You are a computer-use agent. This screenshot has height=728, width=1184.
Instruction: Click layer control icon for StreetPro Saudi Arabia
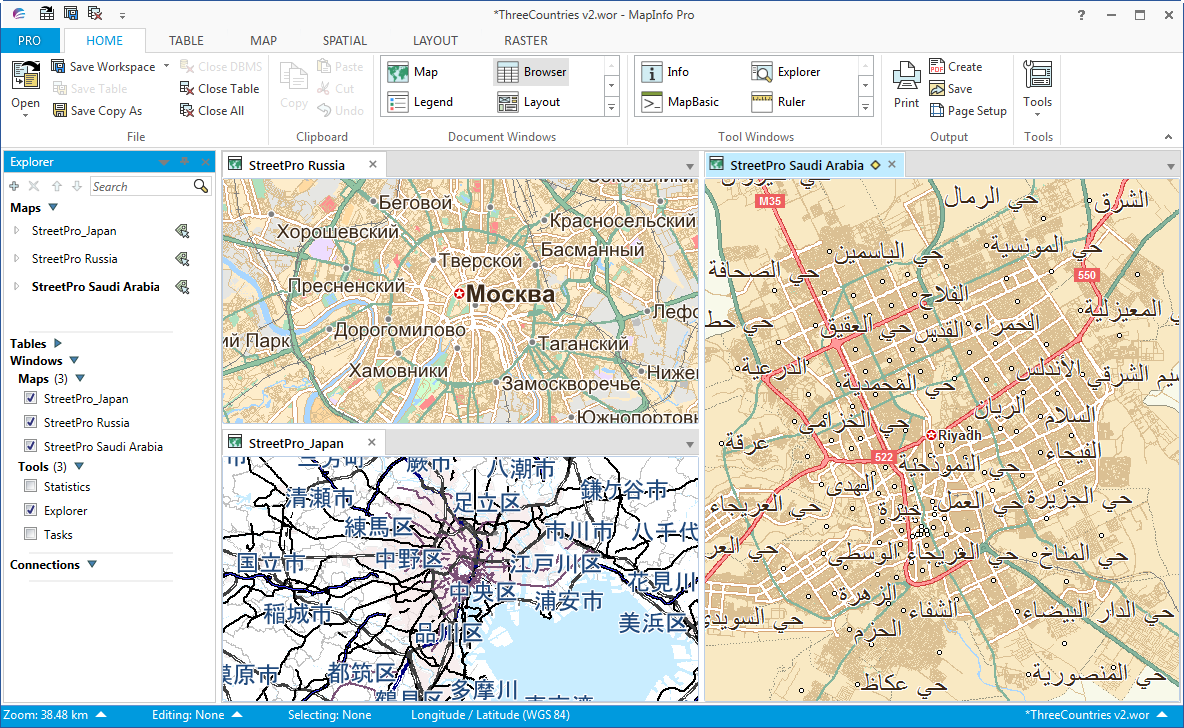tap(182, 287)
